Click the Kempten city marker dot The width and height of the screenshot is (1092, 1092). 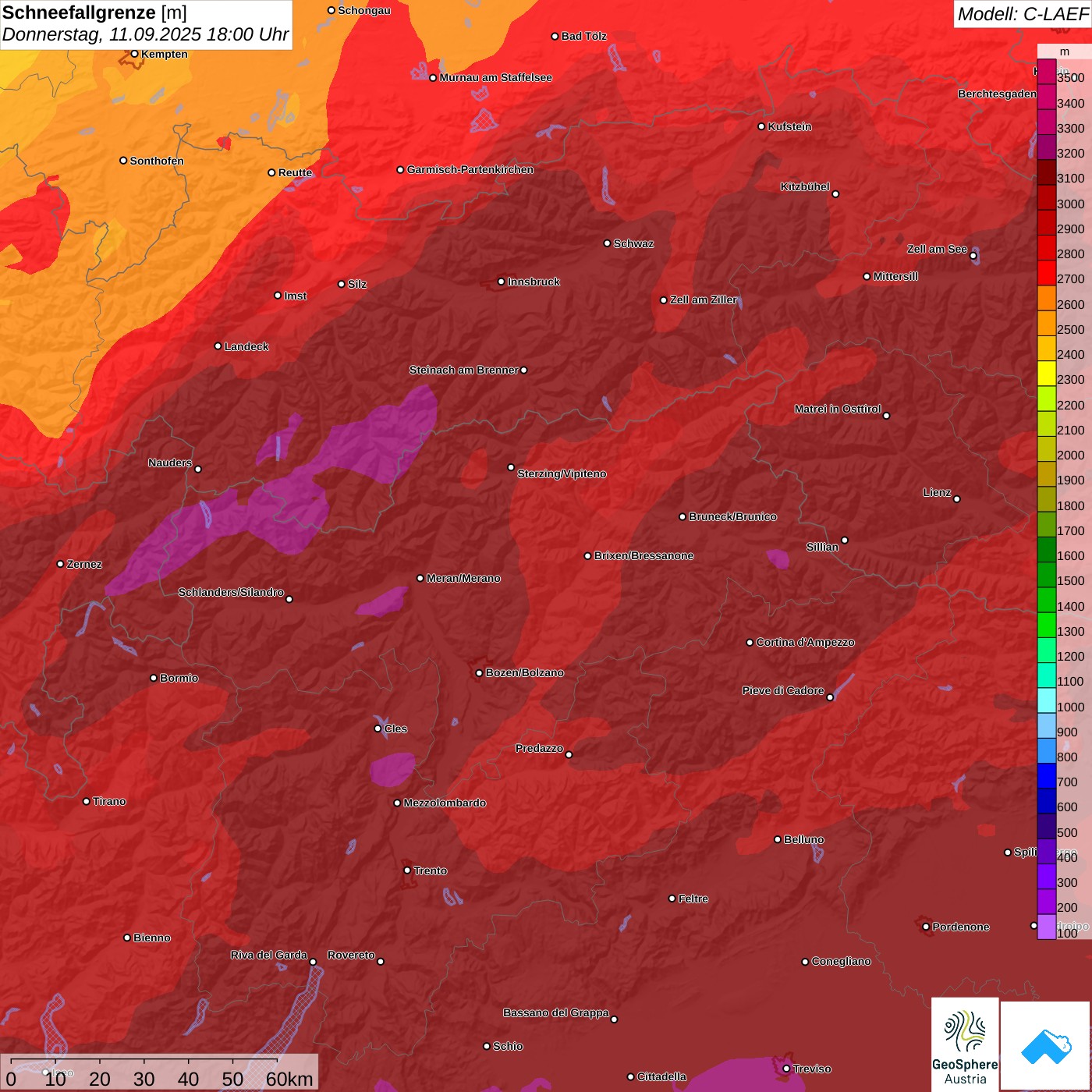pyautogui.click(x=134, y=54)
